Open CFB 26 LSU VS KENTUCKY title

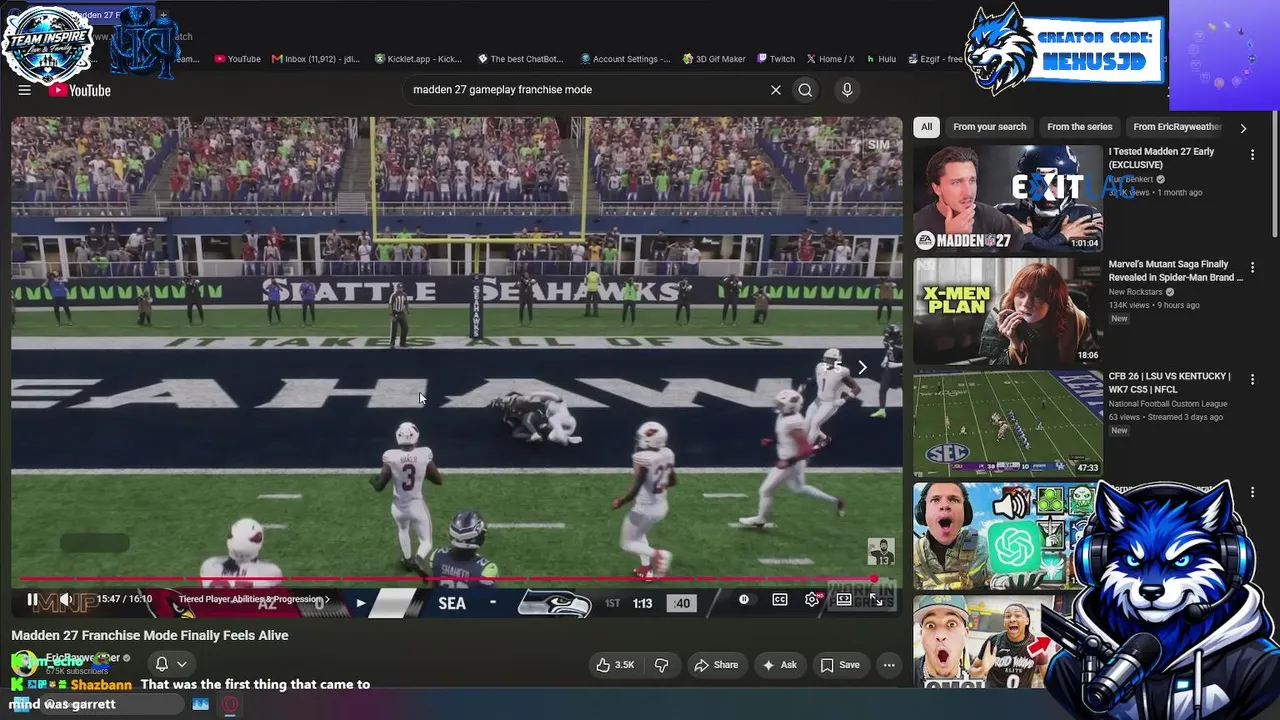1169,382
